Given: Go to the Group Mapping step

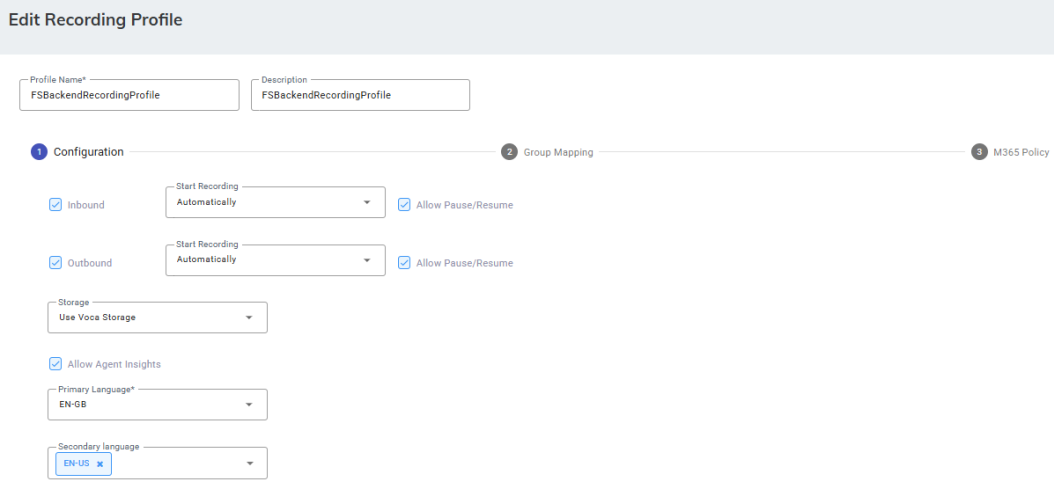Looking at the screenshot, I should click(x=558, y=153).
